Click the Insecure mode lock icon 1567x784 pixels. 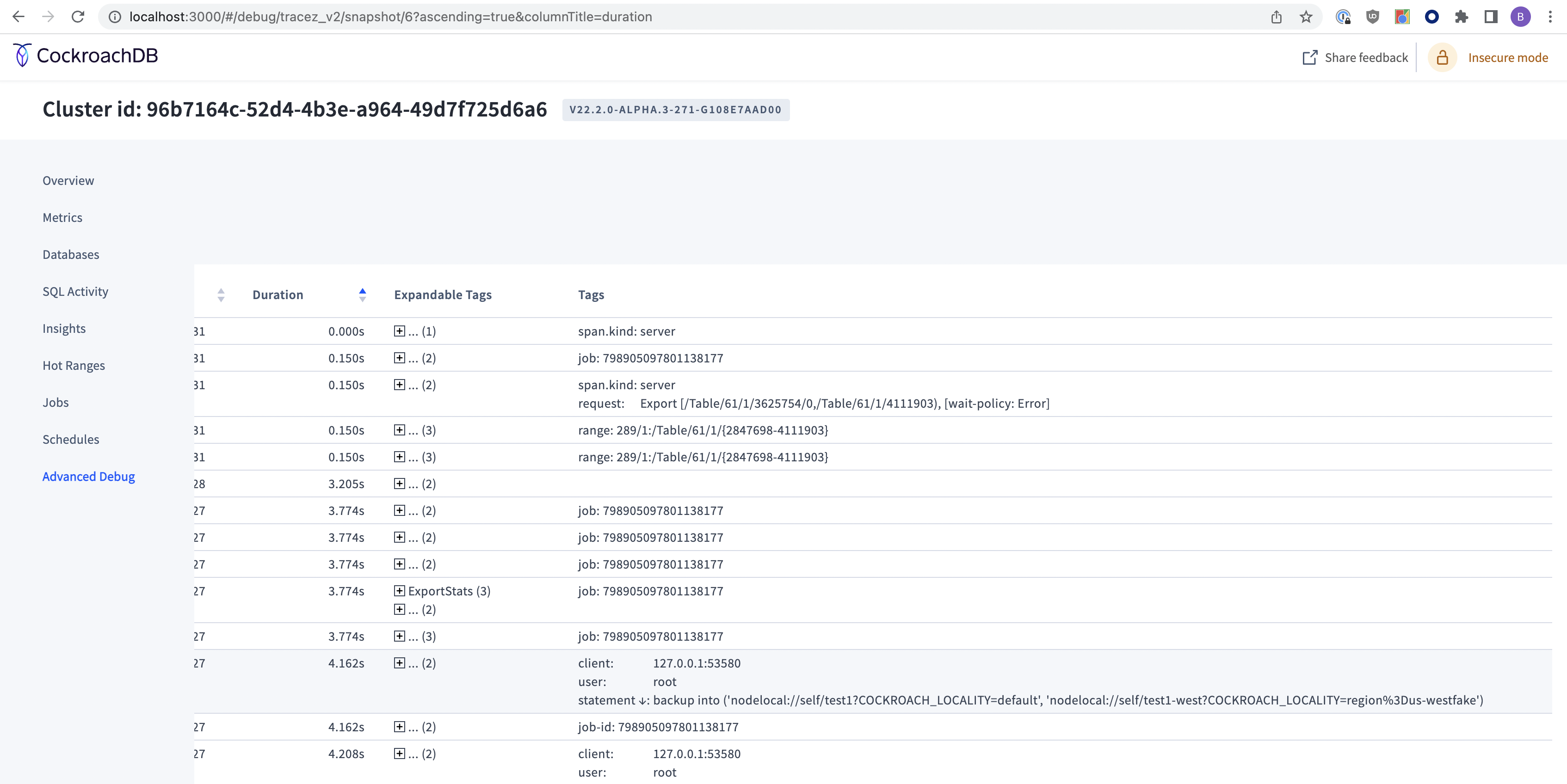[x=1442, y=58]
